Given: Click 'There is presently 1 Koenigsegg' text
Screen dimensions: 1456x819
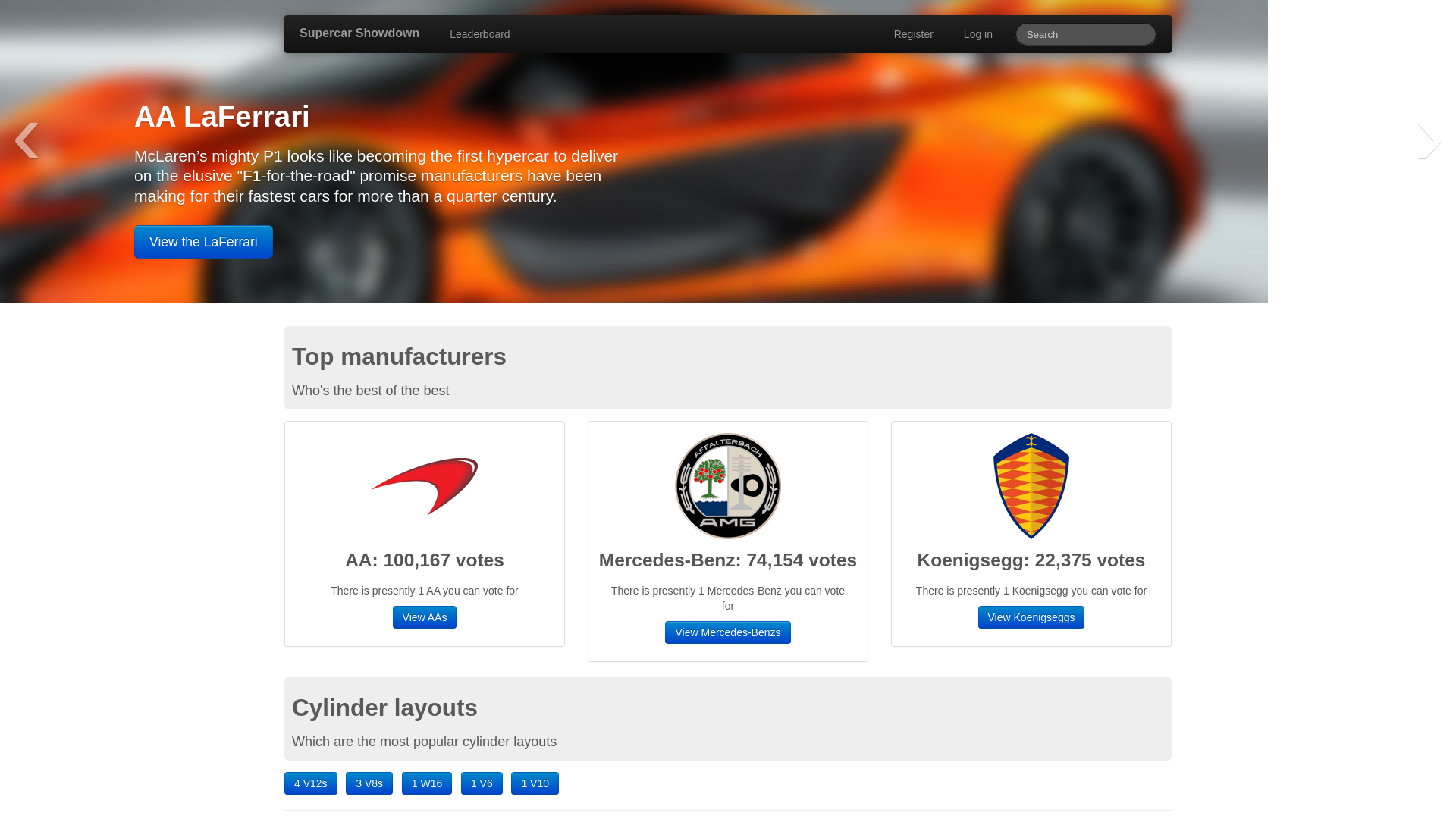Looking at the screenshot, I should pyautogui.click(x=1031, y=591).
